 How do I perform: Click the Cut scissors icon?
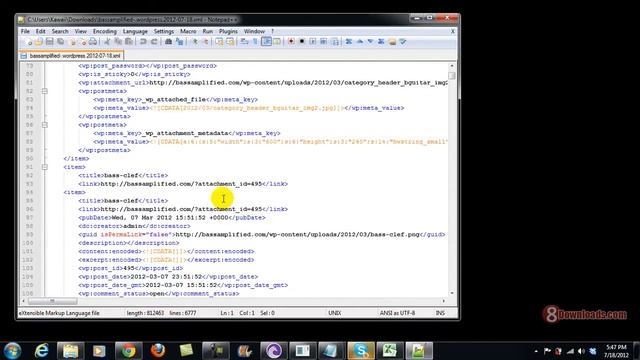pos(107,42)
